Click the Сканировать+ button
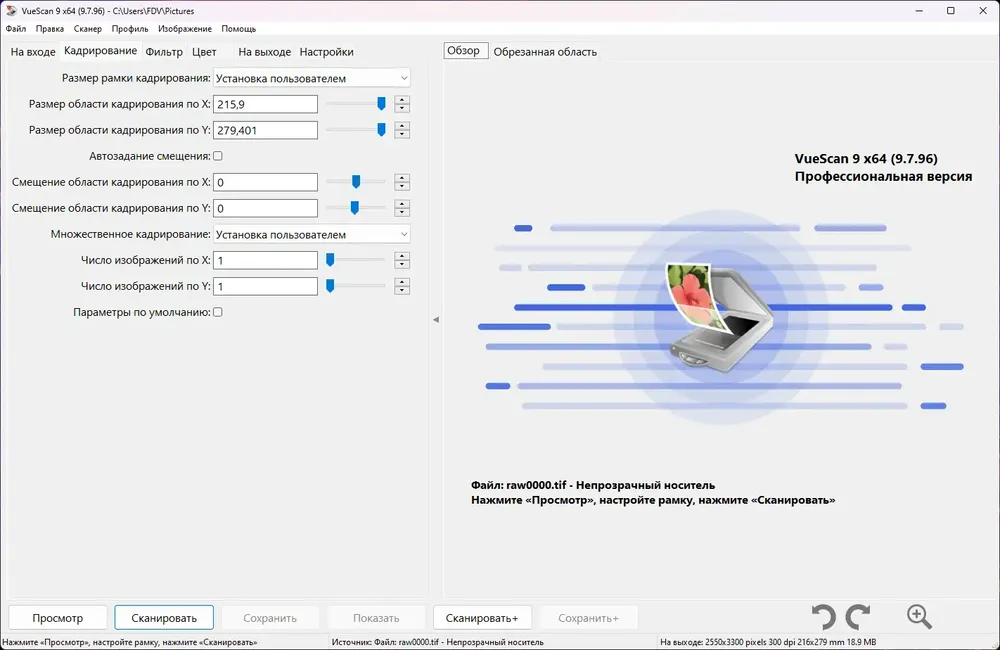Viewport: 1000px width, 650px height. tap(482, 617)
